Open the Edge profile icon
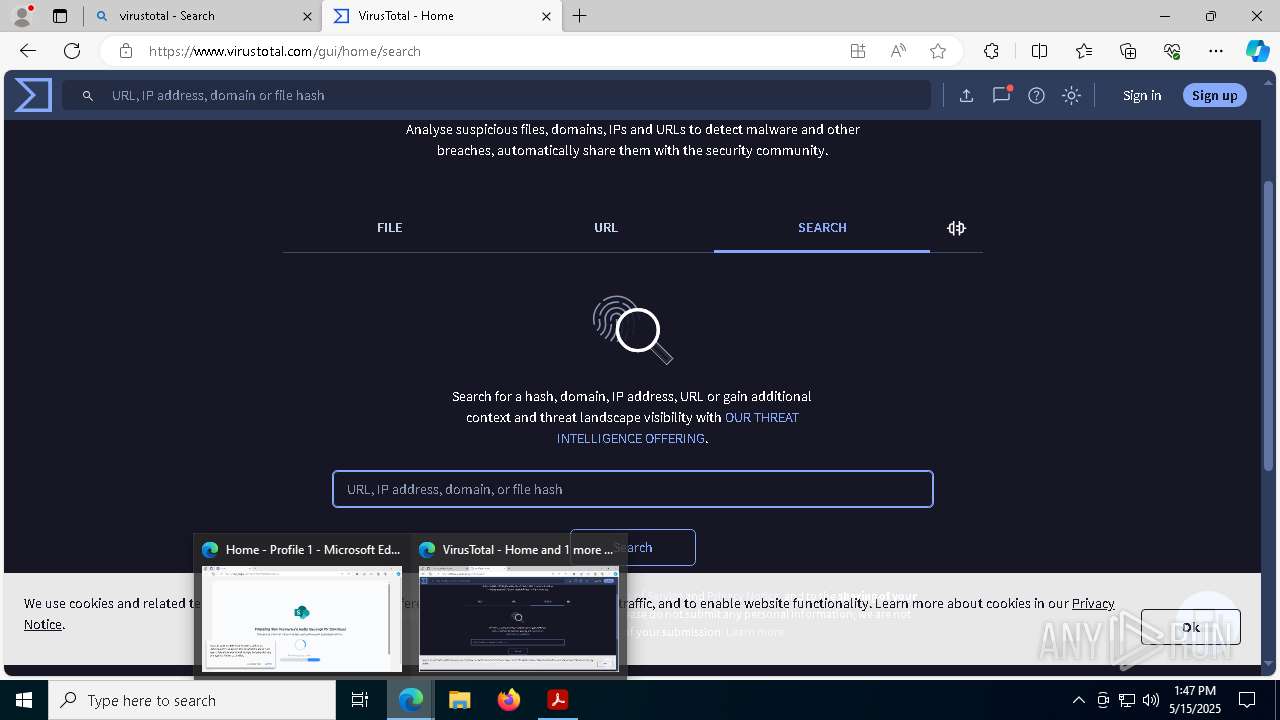Screen dimensions: 1280x720 21,16
